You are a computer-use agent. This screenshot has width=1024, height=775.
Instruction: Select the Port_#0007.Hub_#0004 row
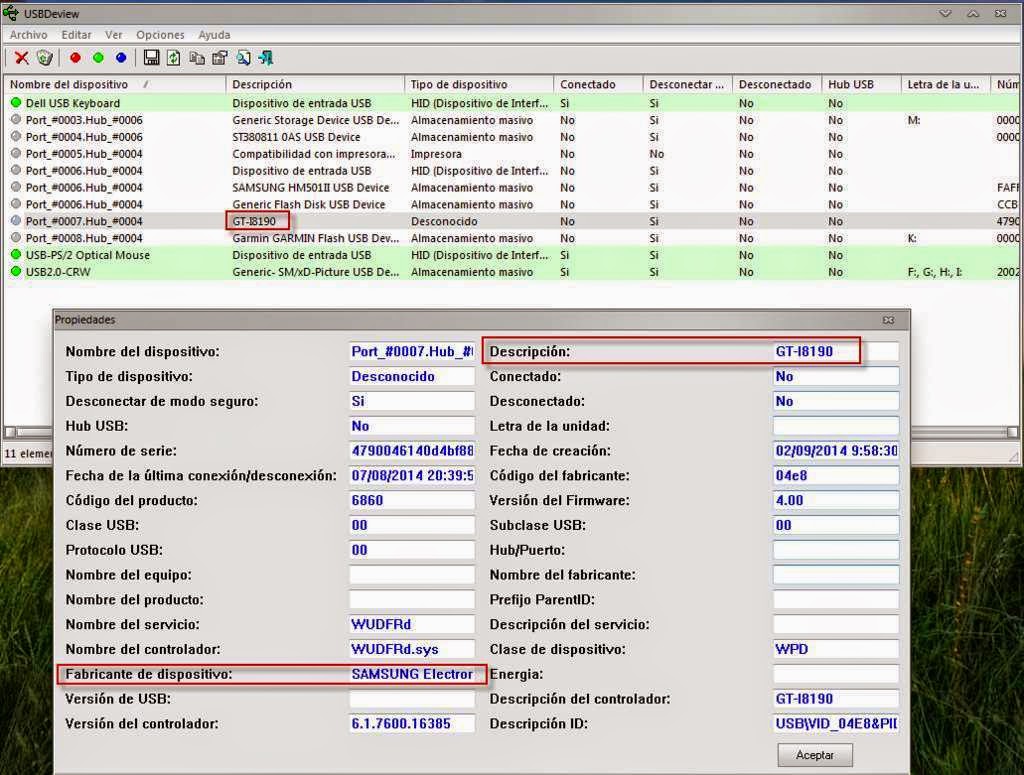(x=511, y=221)
